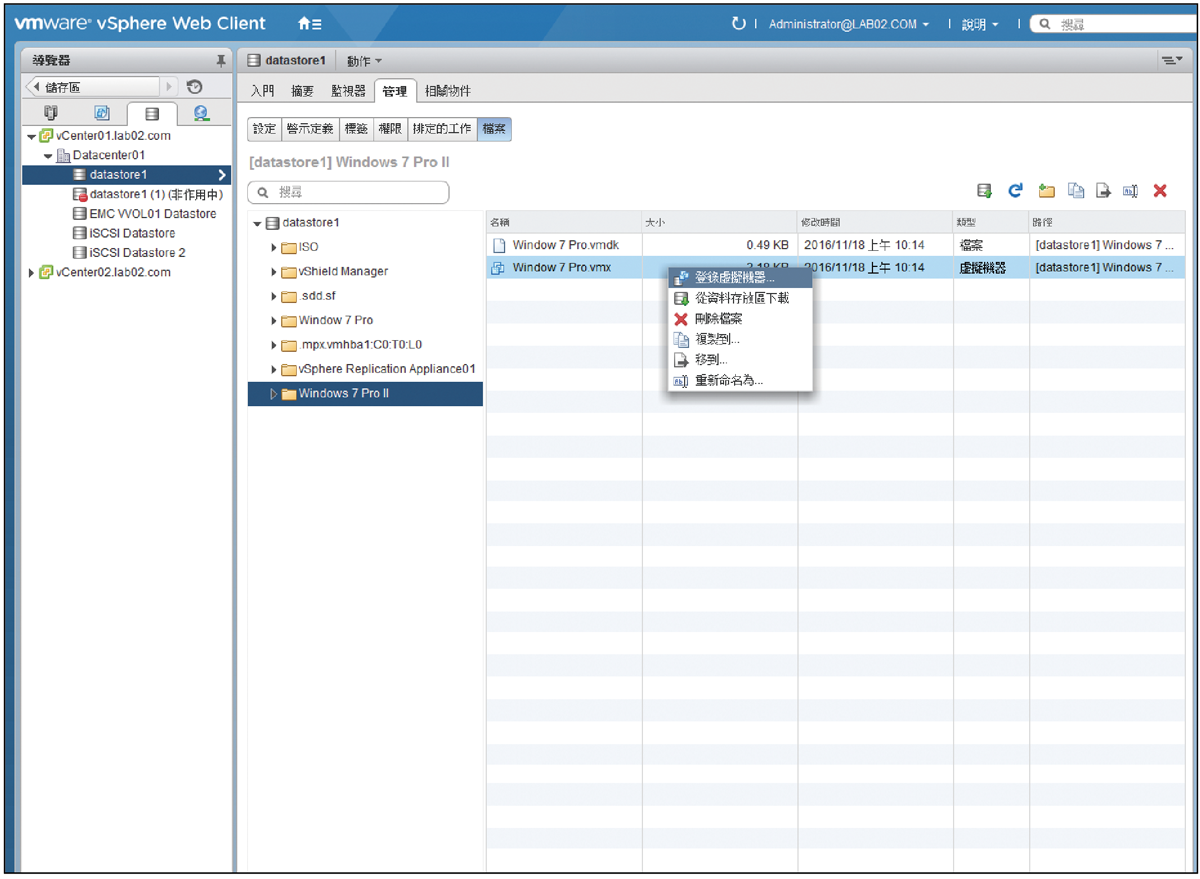Open the 摘要 tab
This screenshot has height=879, width=1200.
click(302, 91)
